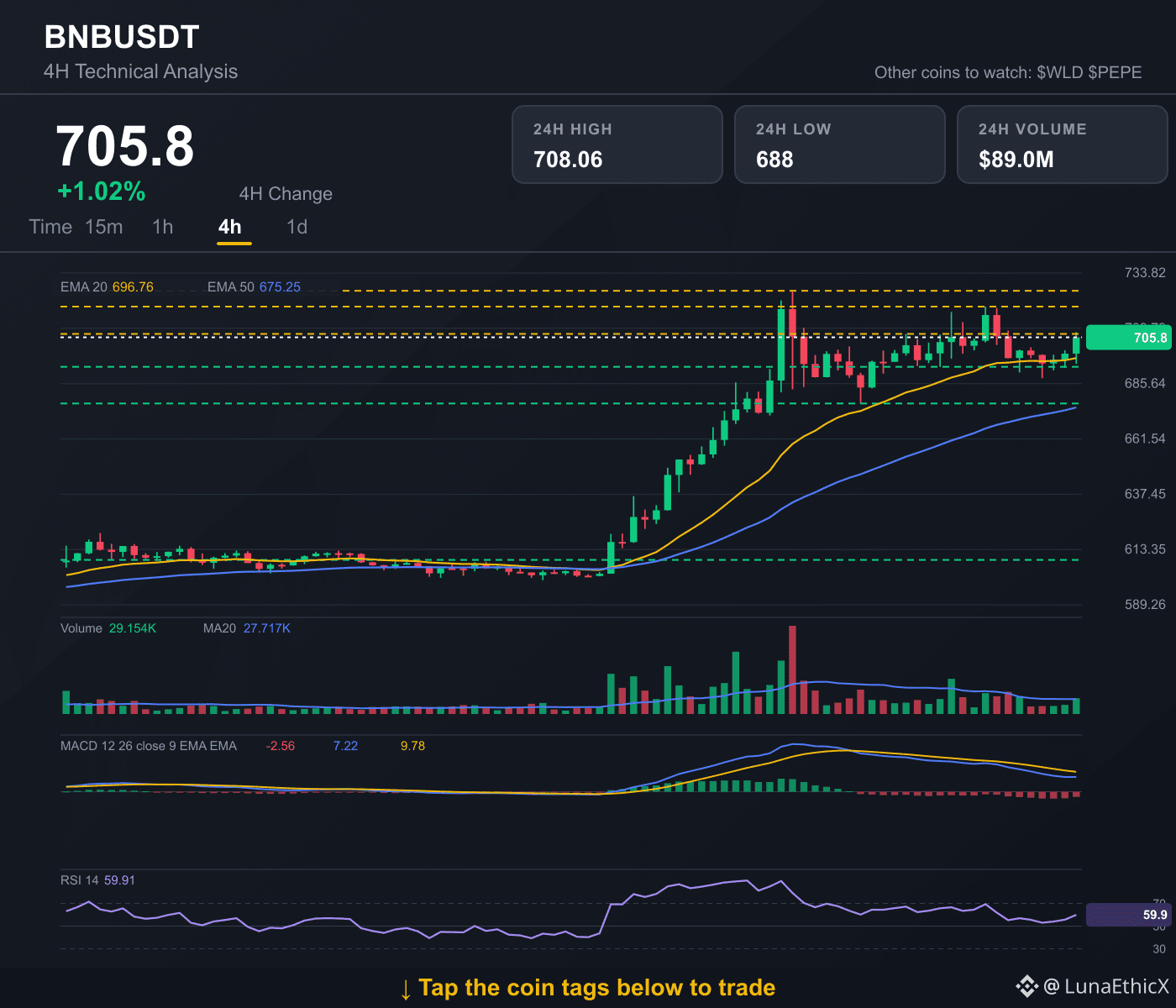Screen dimensions: 1176x1008
Task: Click the 661.54 price axis label
Action: click(x=1145, y=438)
